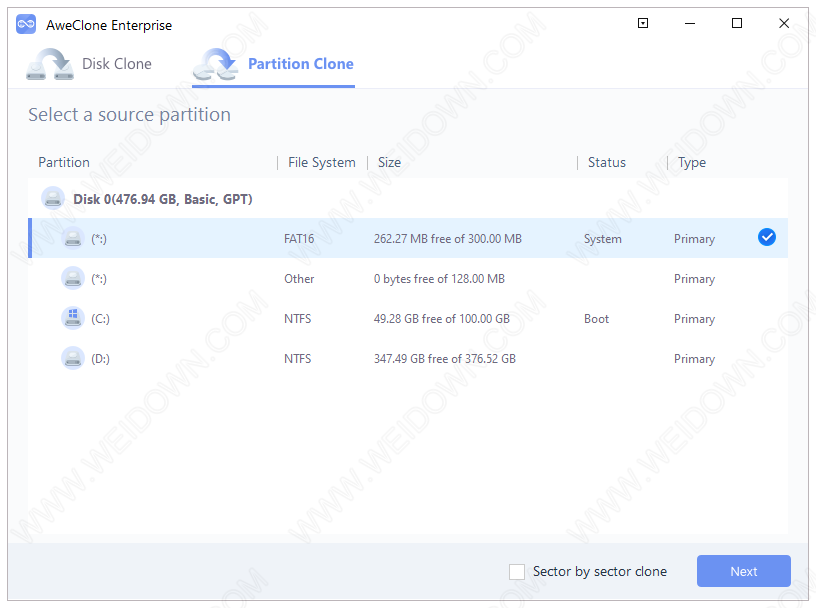Click the 49.28 GB free of 100.00 GB text
Screen dimensions: 816x608
click(x=441, y=319)
